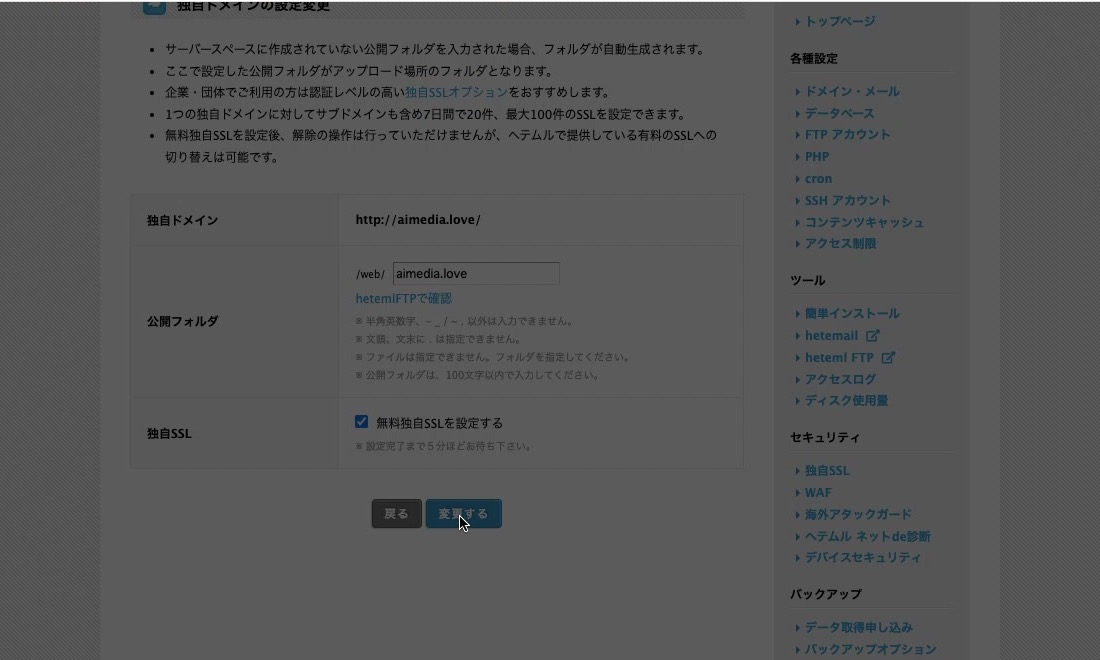Click the ツール section heading

807,281
